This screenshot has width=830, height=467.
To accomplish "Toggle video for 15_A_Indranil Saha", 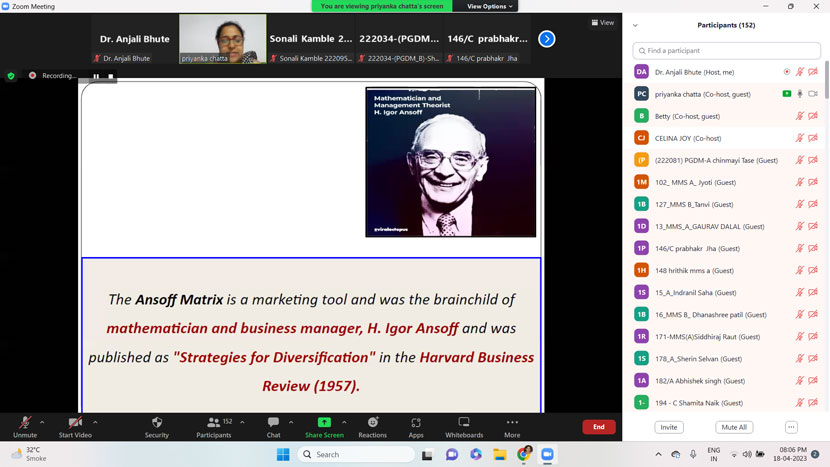I will [813, 292].
